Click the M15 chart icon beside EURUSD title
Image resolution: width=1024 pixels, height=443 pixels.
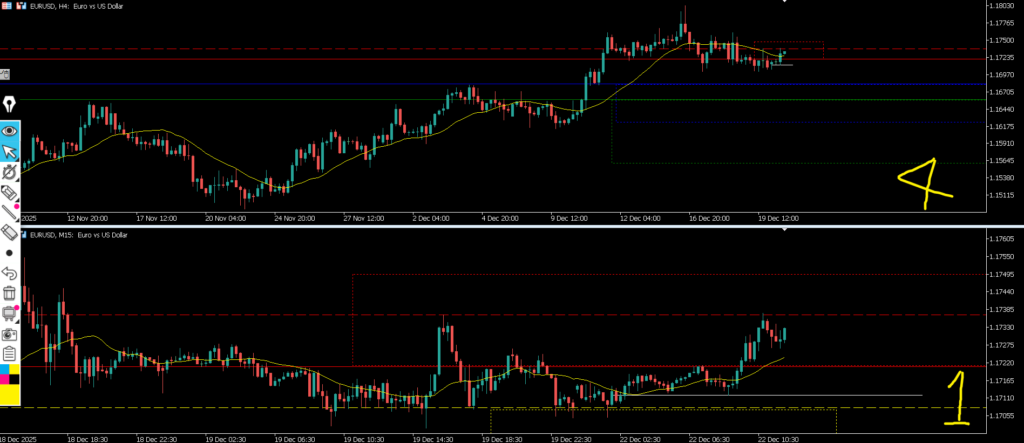click(24, 235)
